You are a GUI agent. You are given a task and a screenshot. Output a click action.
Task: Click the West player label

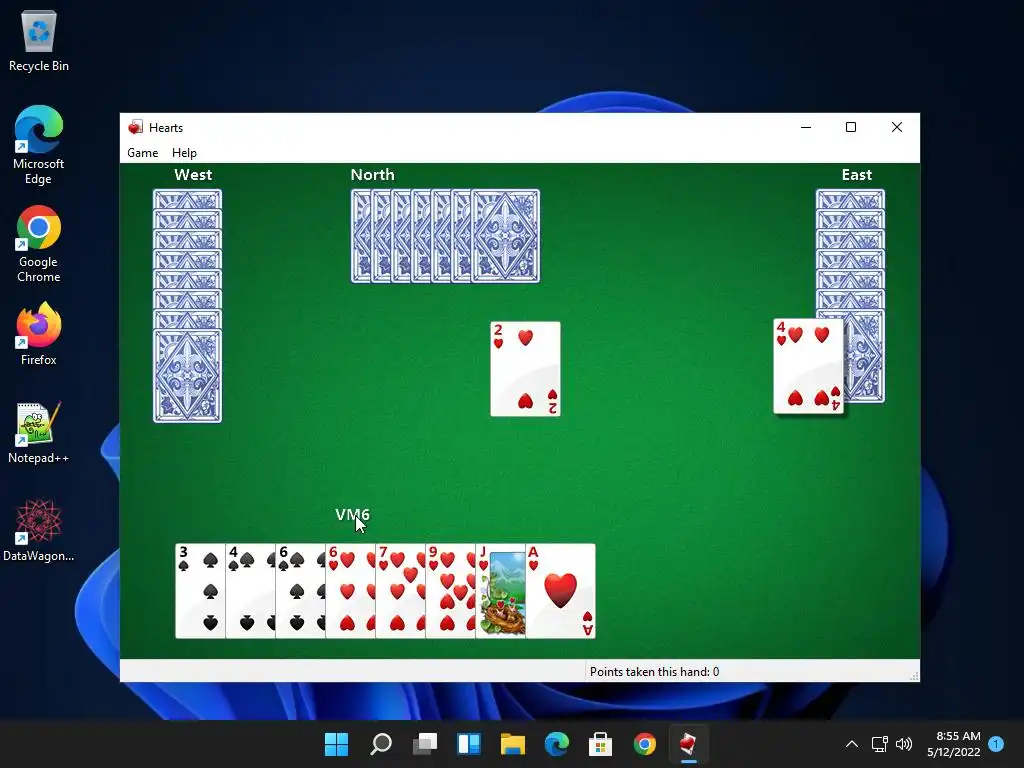(193, 174)
